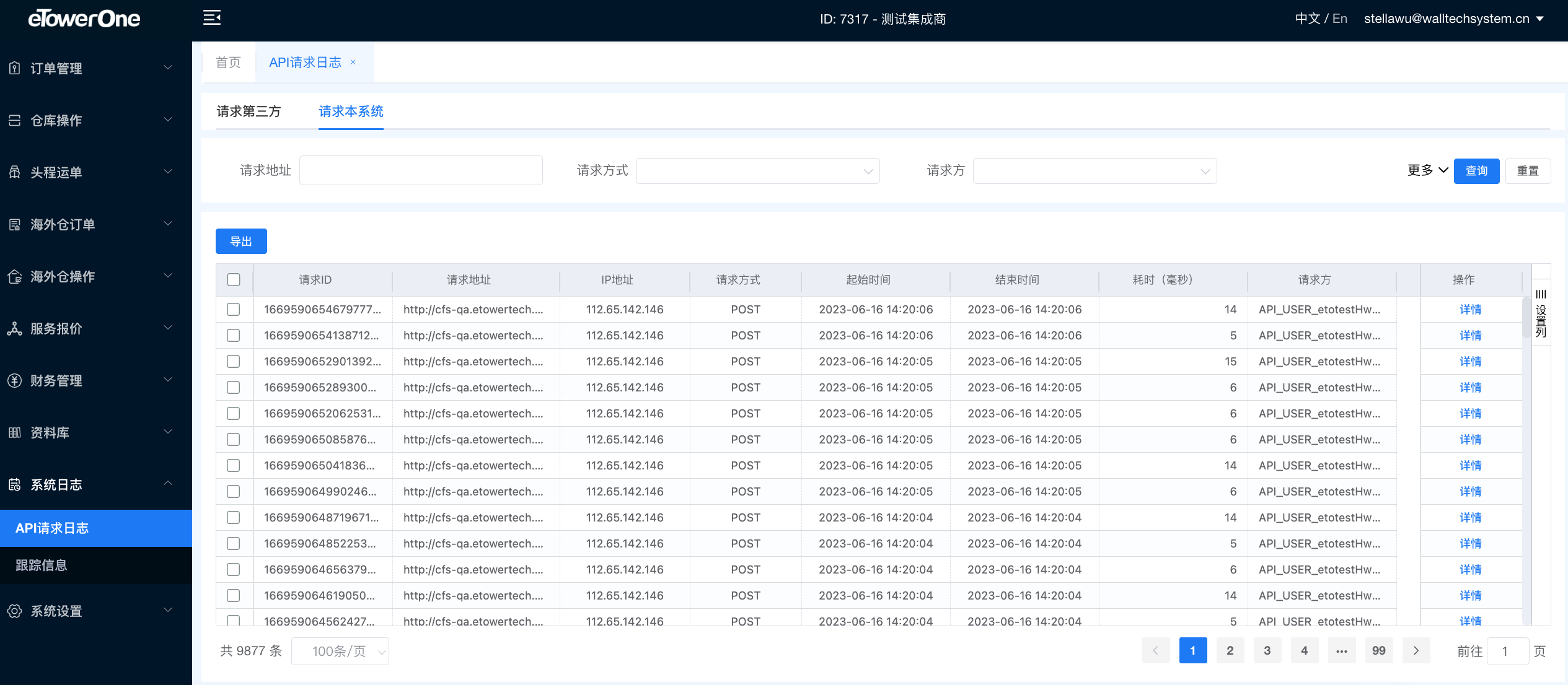Check the row for request 166959065041836...
The image size is (1568, 685).
(234, 465)
